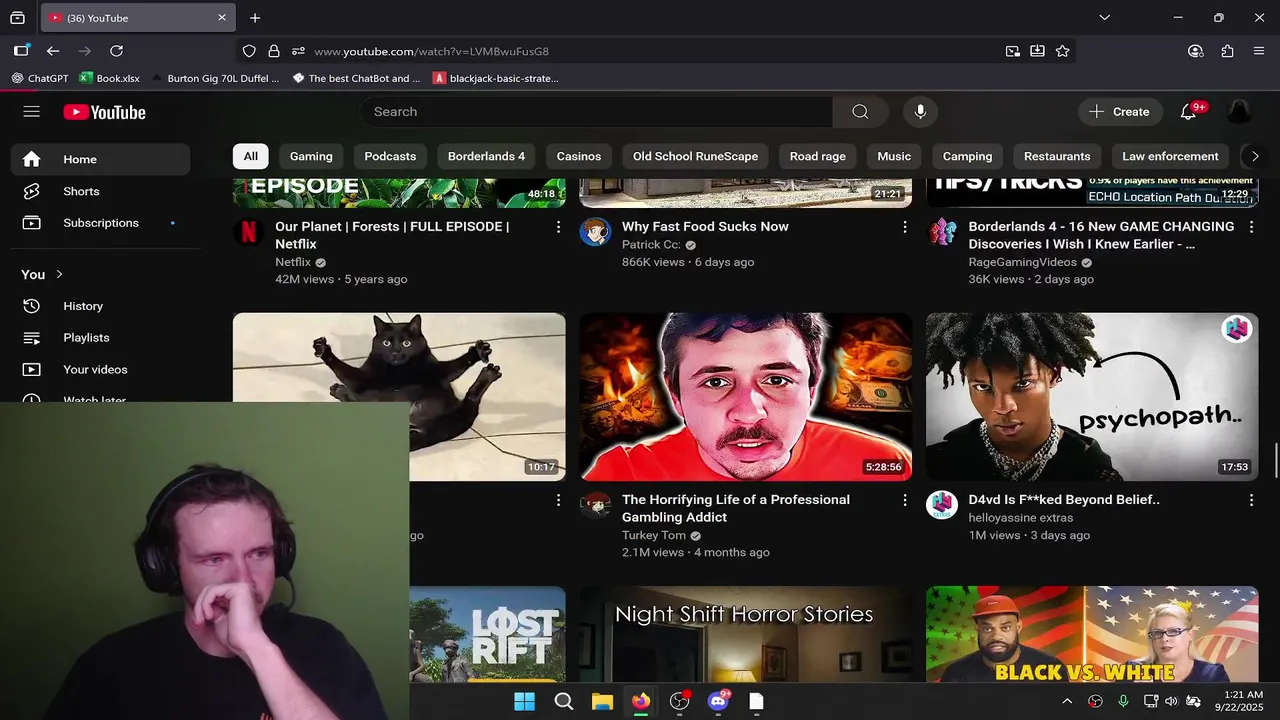Expand the You section chevron

[59, 274]
